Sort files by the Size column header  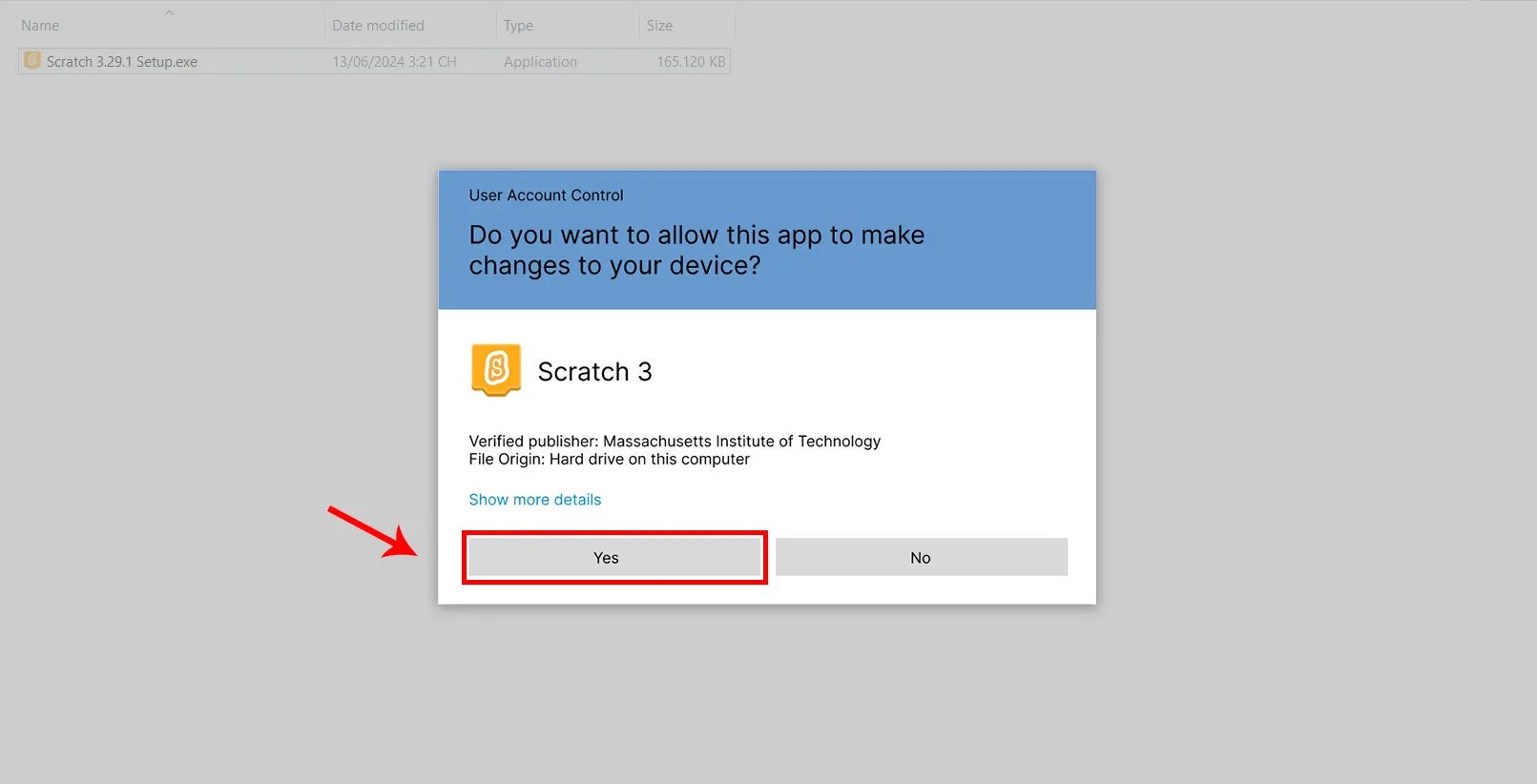pyautogui.click(x=659, y=26)
